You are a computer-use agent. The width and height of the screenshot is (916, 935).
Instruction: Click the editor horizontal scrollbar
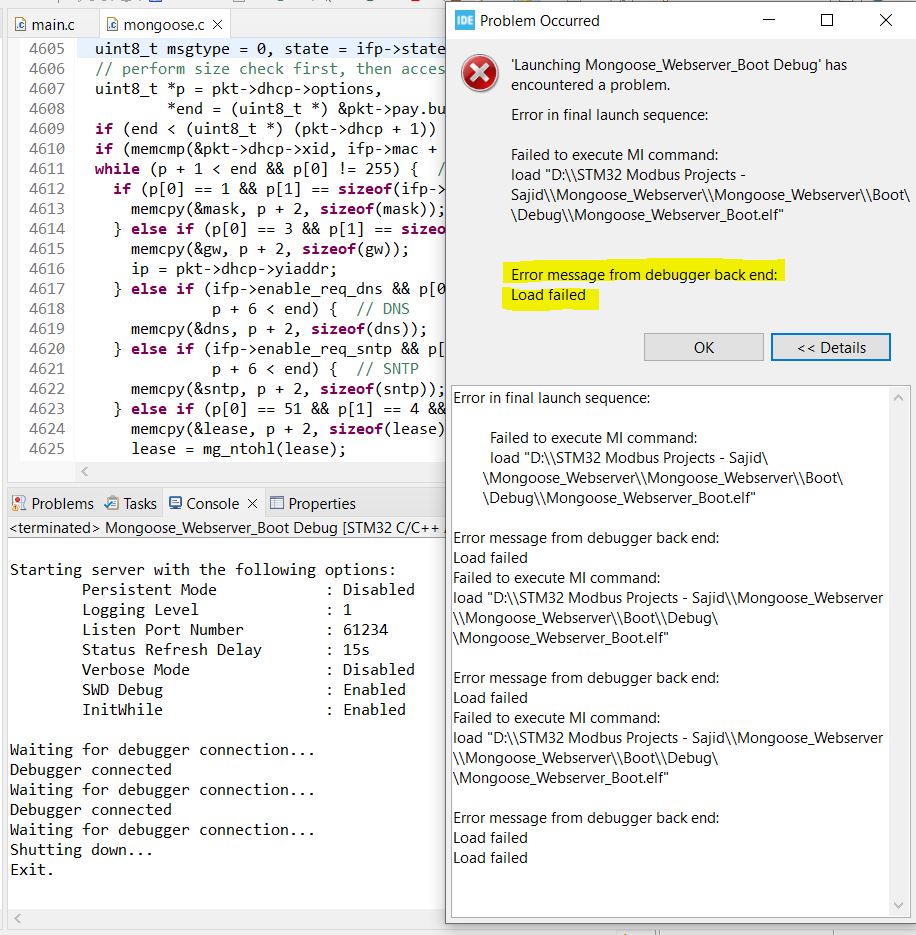pyautogui.click(x=250, y=471)
